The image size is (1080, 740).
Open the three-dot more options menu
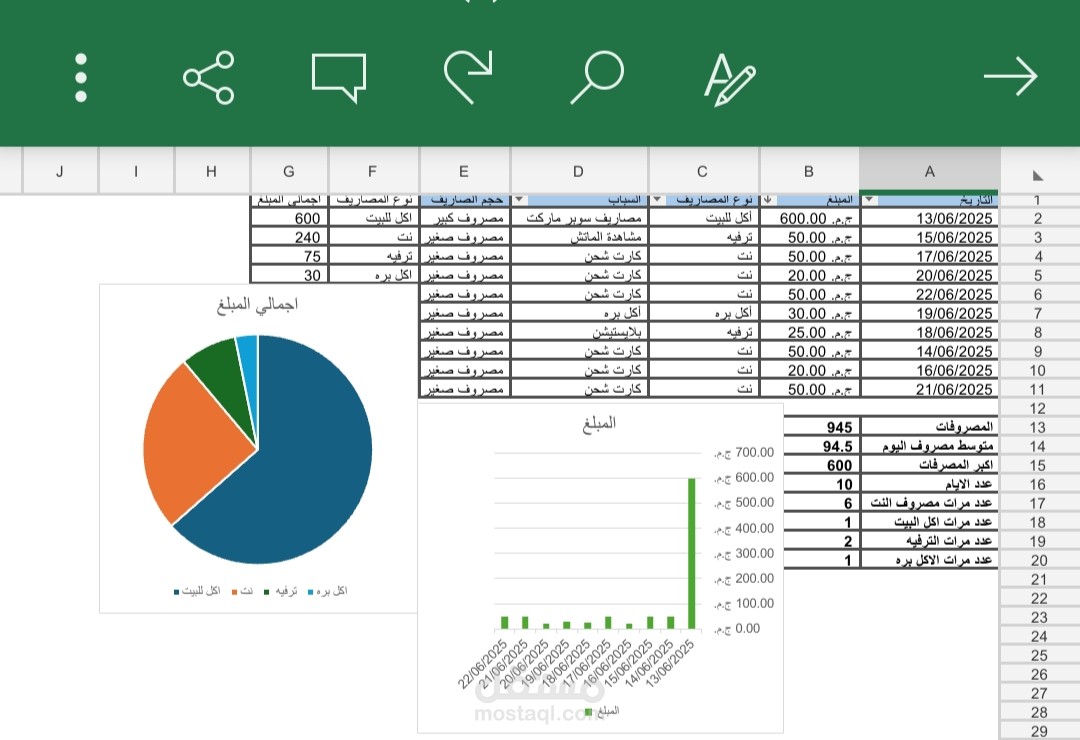pos(81,77)
